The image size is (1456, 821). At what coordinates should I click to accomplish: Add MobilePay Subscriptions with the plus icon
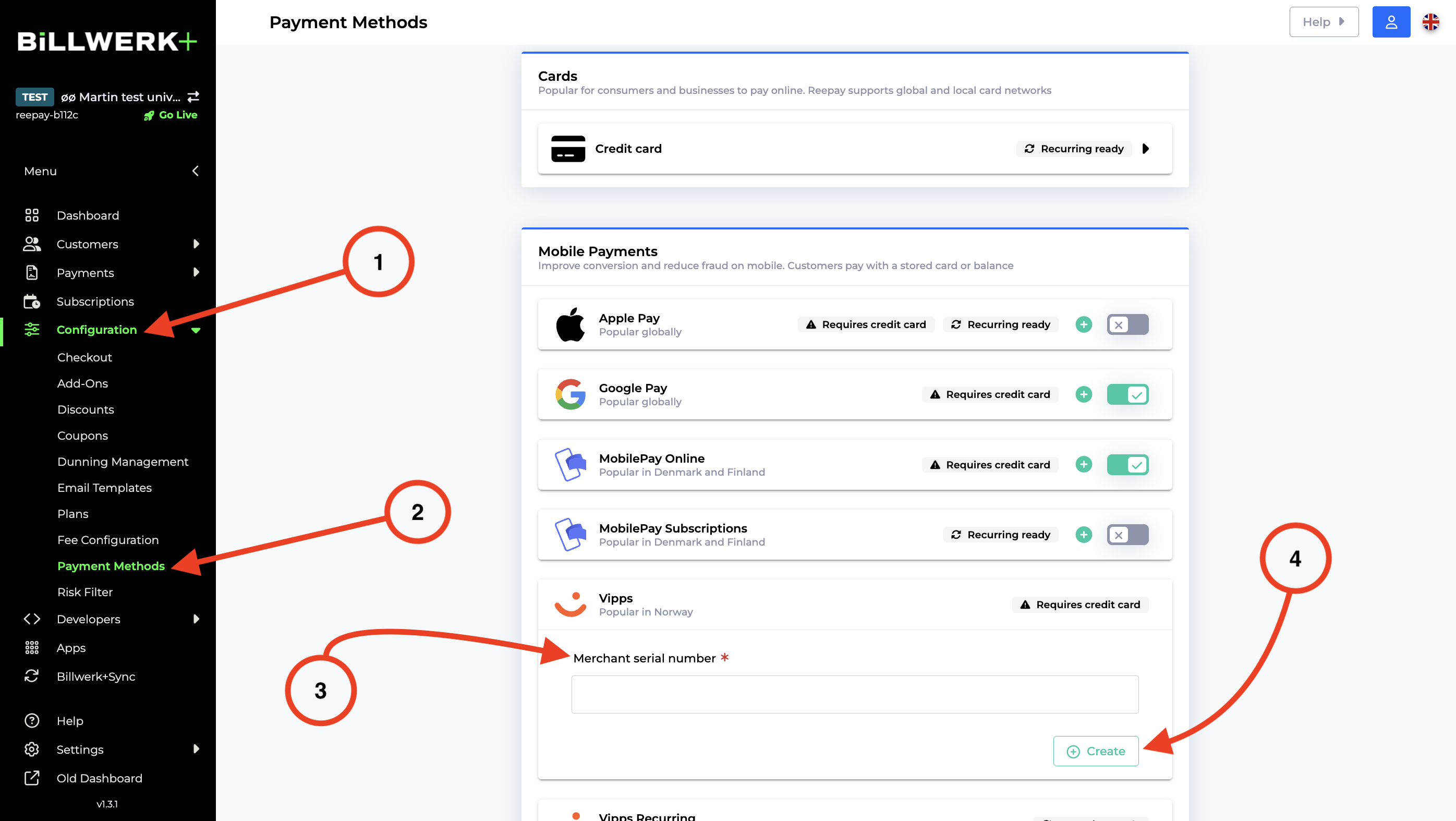click(1084, 534)
